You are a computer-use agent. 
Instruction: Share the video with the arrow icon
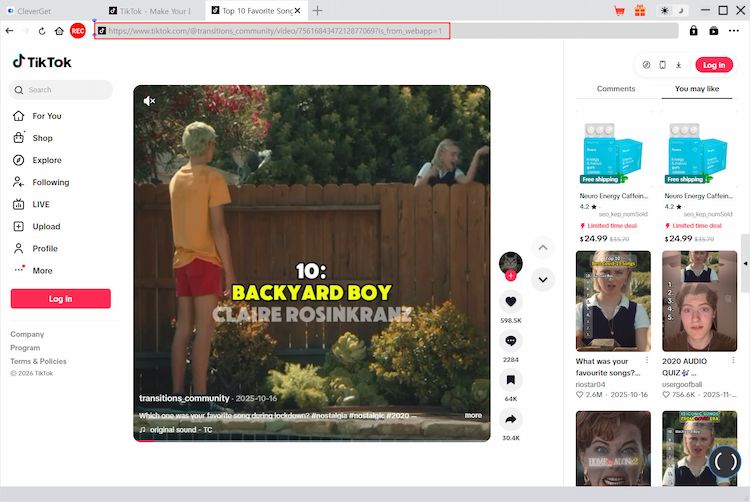pos(510,419)
